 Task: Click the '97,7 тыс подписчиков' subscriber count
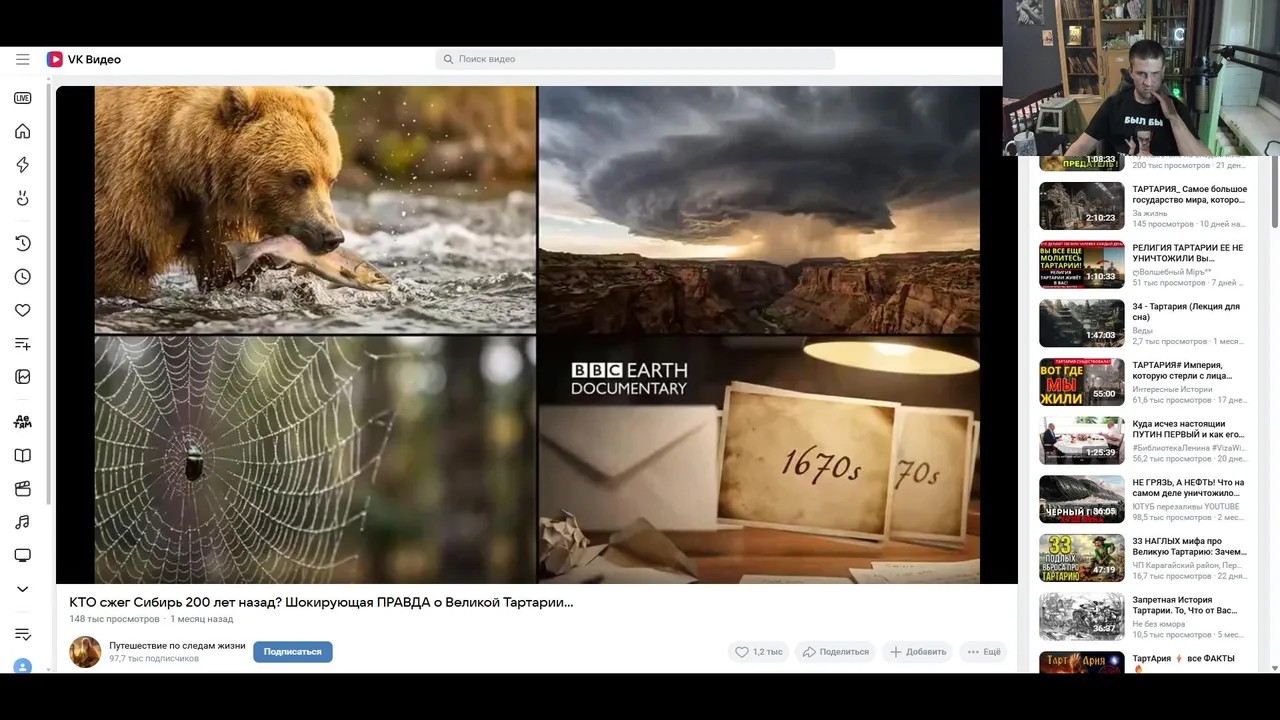[154, 659]
